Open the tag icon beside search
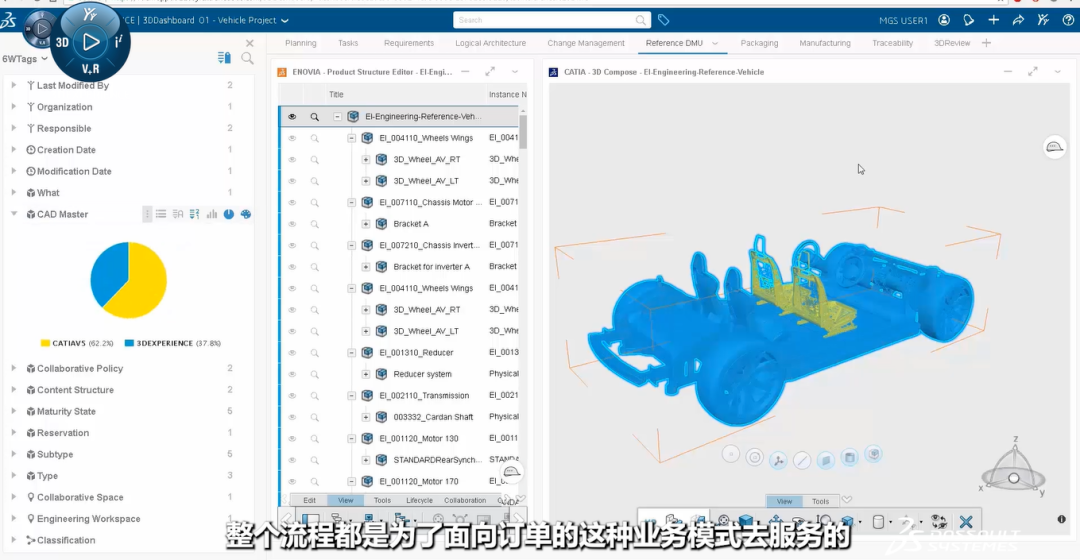Image resolution: width=1080 pixels, height=560 pixels. click(663, 20)
